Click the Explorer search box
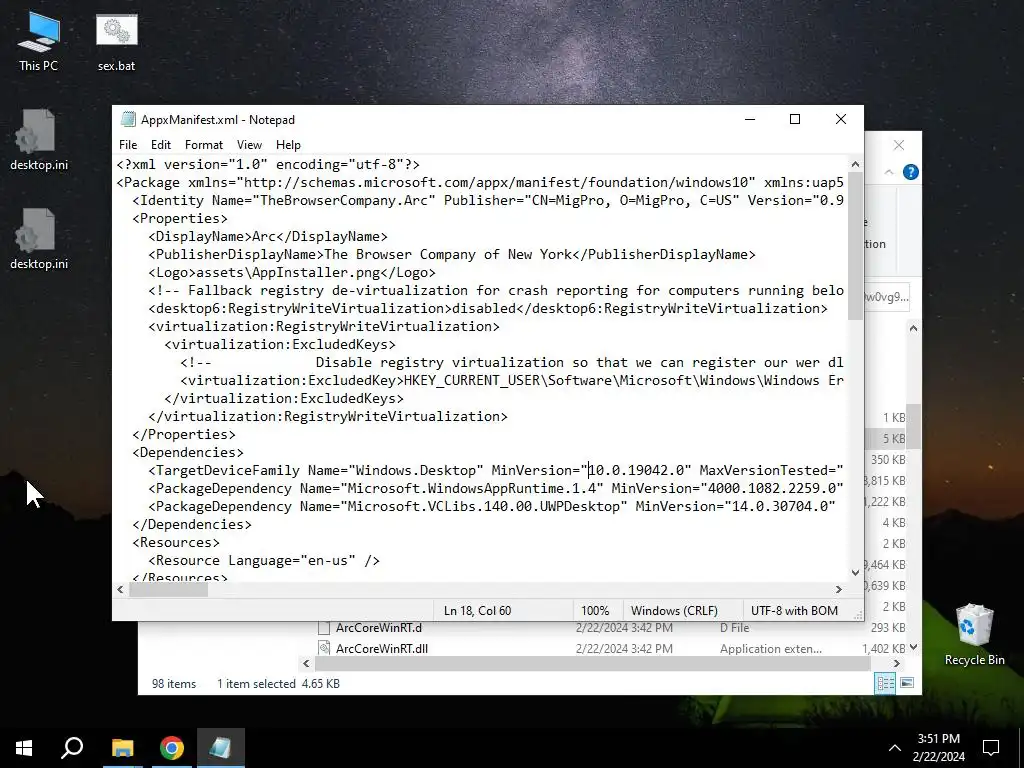The width and height of the screenshot is (1024, 768). [887, 297]
